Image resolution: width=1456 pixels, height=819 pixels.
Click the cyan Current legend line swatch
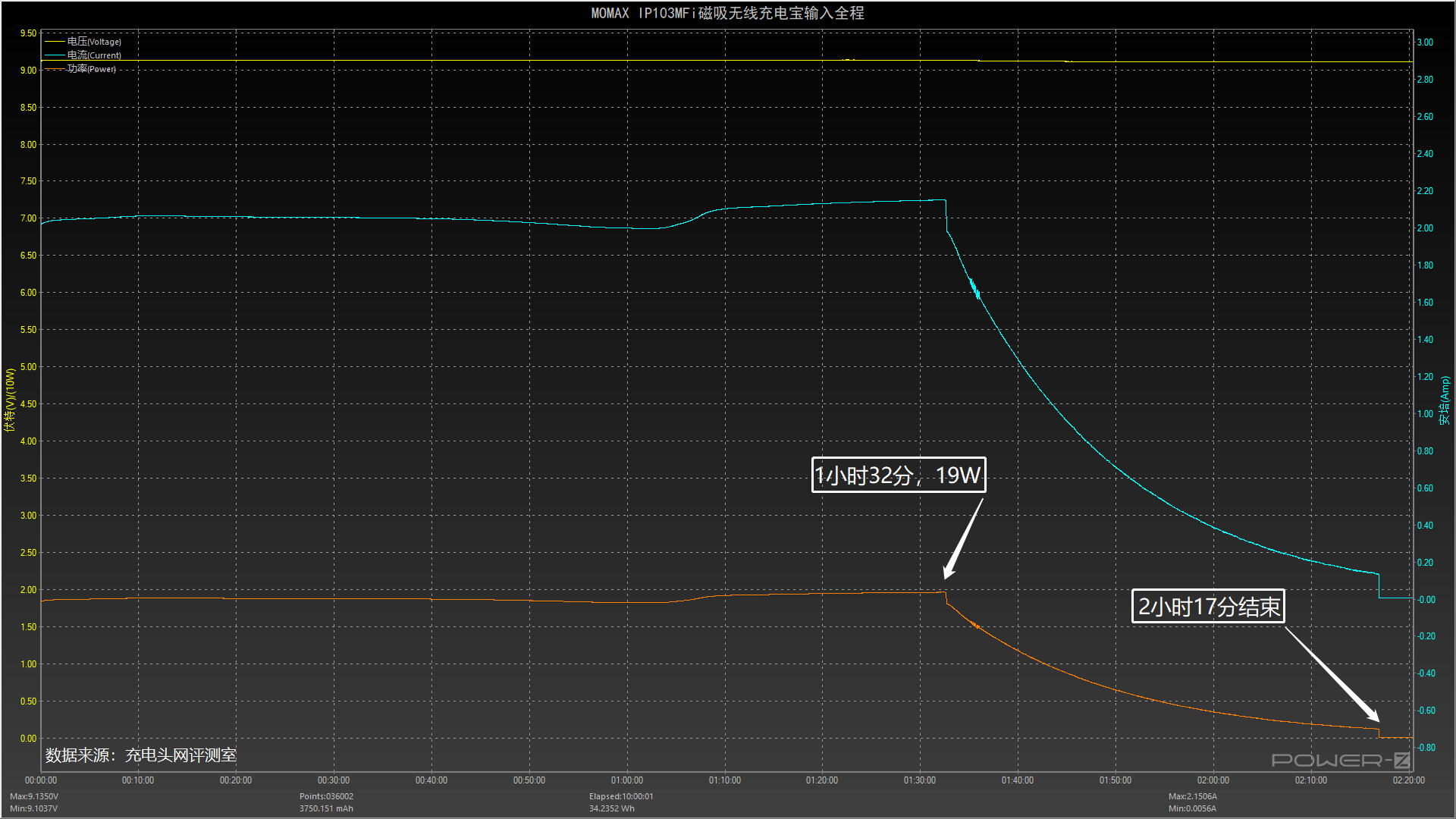55,55
